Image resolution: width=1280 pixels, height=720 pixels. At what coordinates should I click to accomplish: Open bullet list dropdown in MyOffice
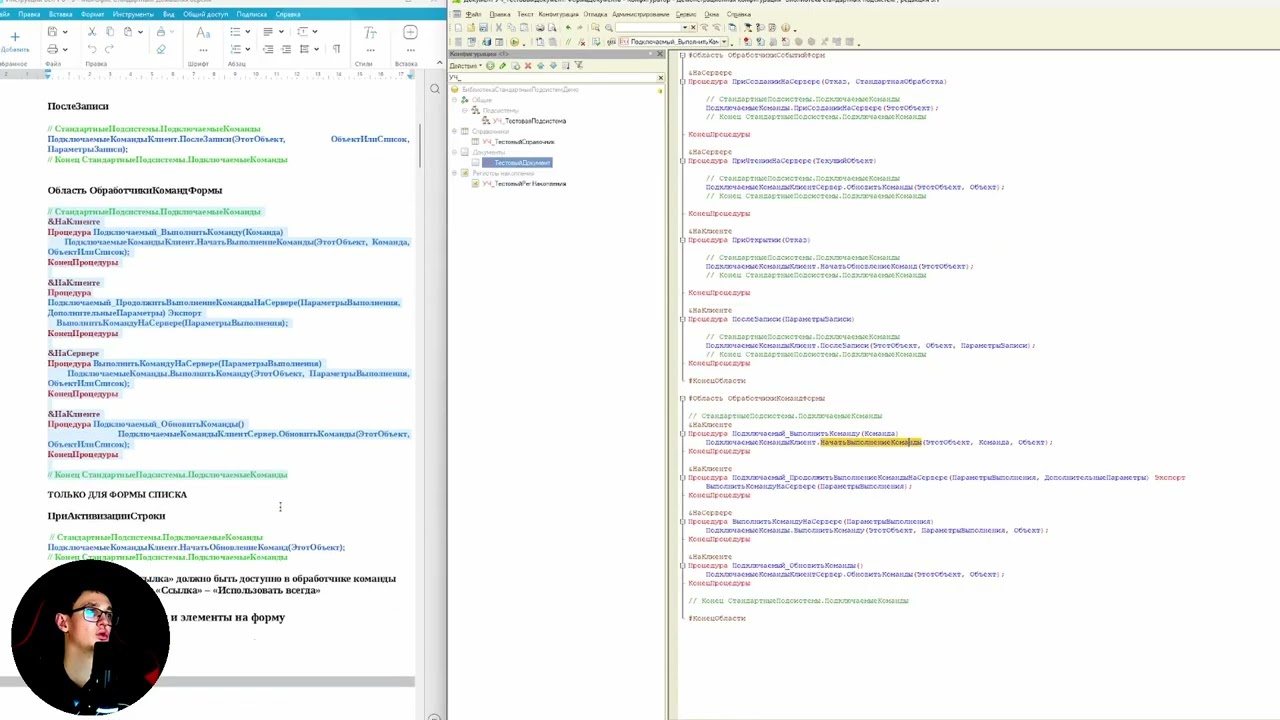click(247, 32)
